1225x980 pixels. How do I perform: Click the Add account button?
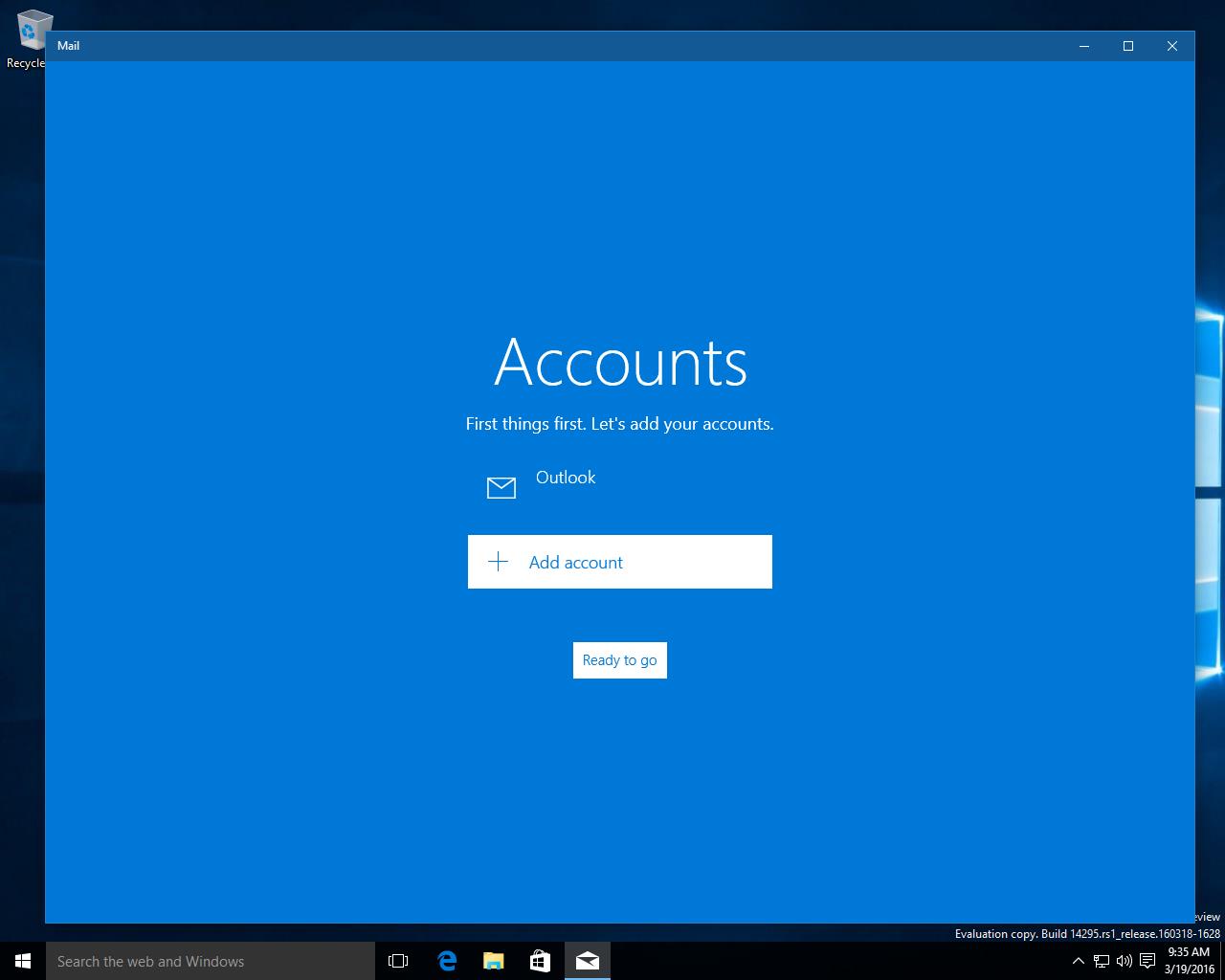coord(619,562)
